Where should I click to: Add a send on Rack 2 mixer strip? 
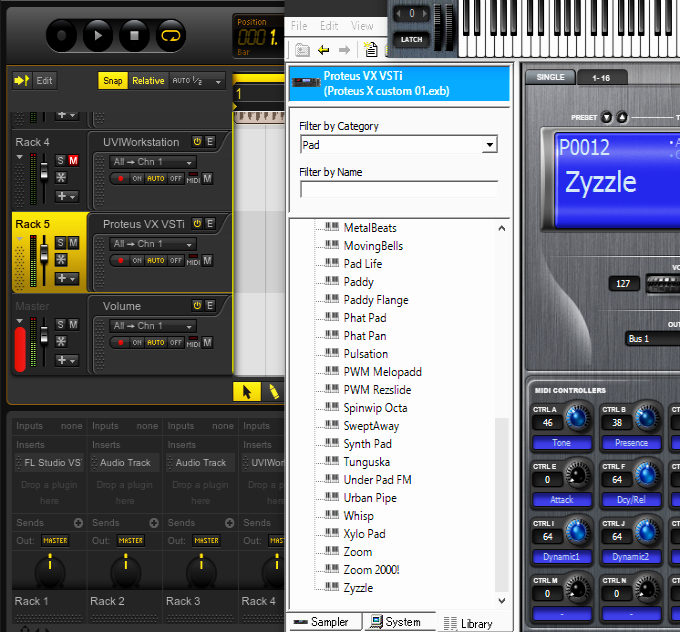click(x=154, y=523)
